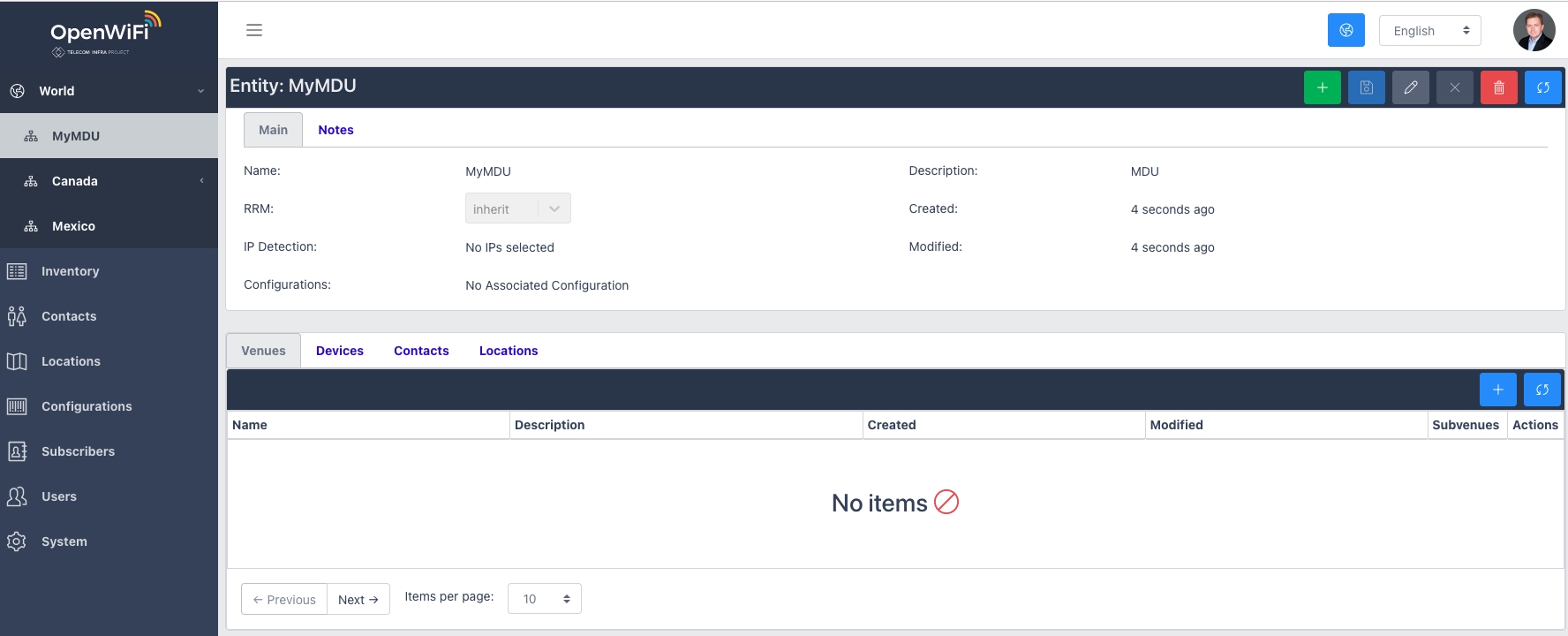This screenshot has height=636, width=1568.
Task: Click the red trash delete entity button
Action: 1498,87
